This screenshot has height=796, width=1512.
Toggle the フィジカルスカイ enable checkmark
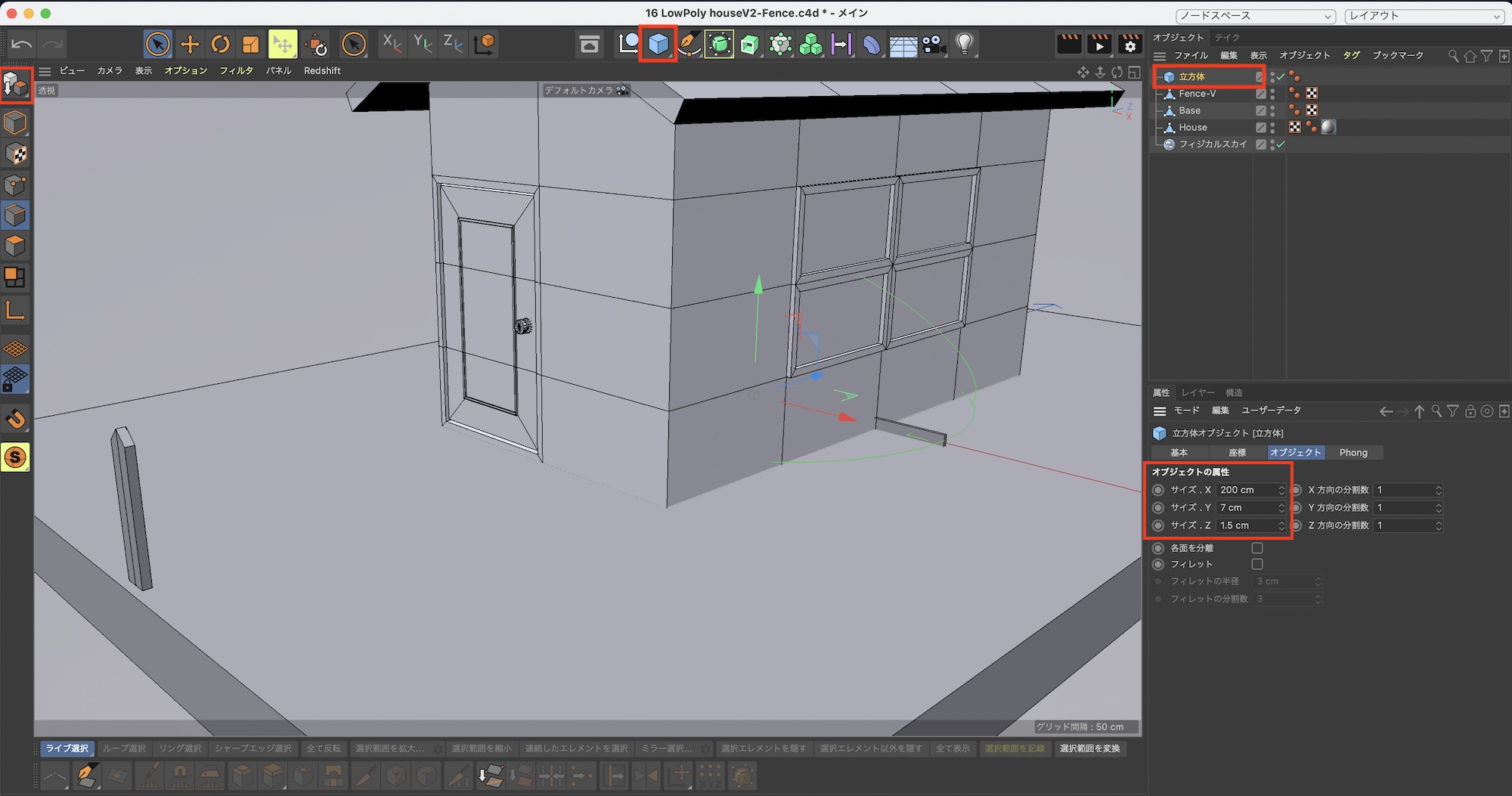pyautogui.click(x=1281, y=144)
